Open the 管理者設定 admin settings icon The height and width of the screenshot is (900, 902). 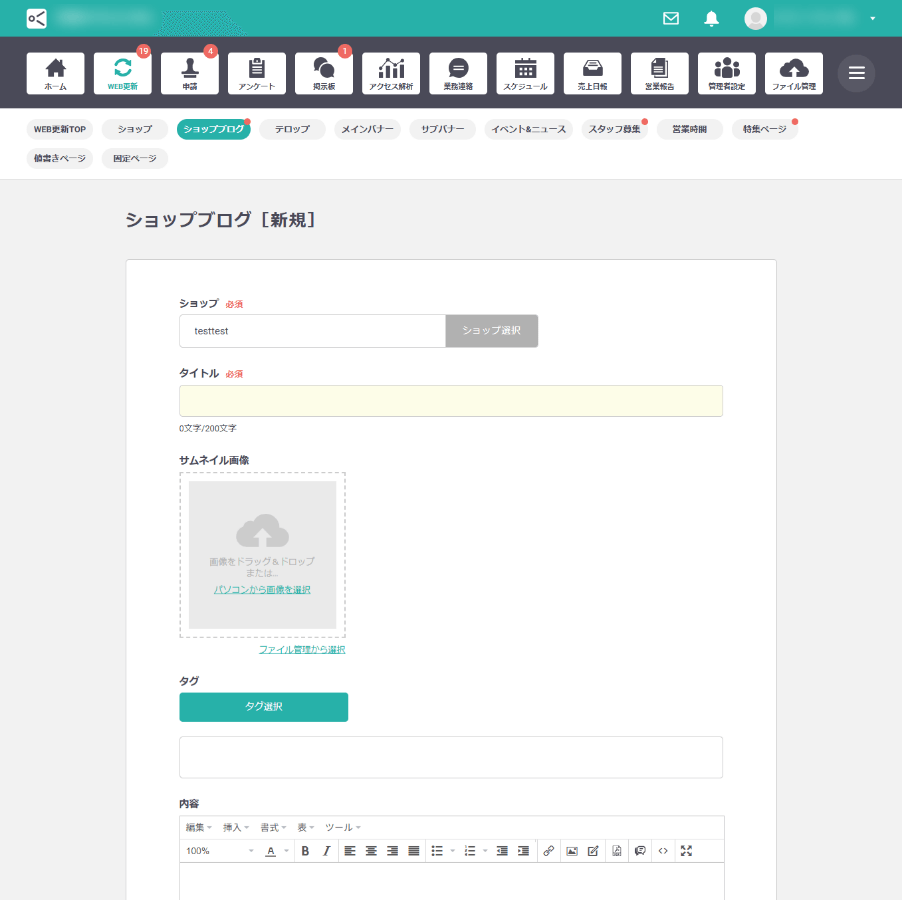point(726,72)
